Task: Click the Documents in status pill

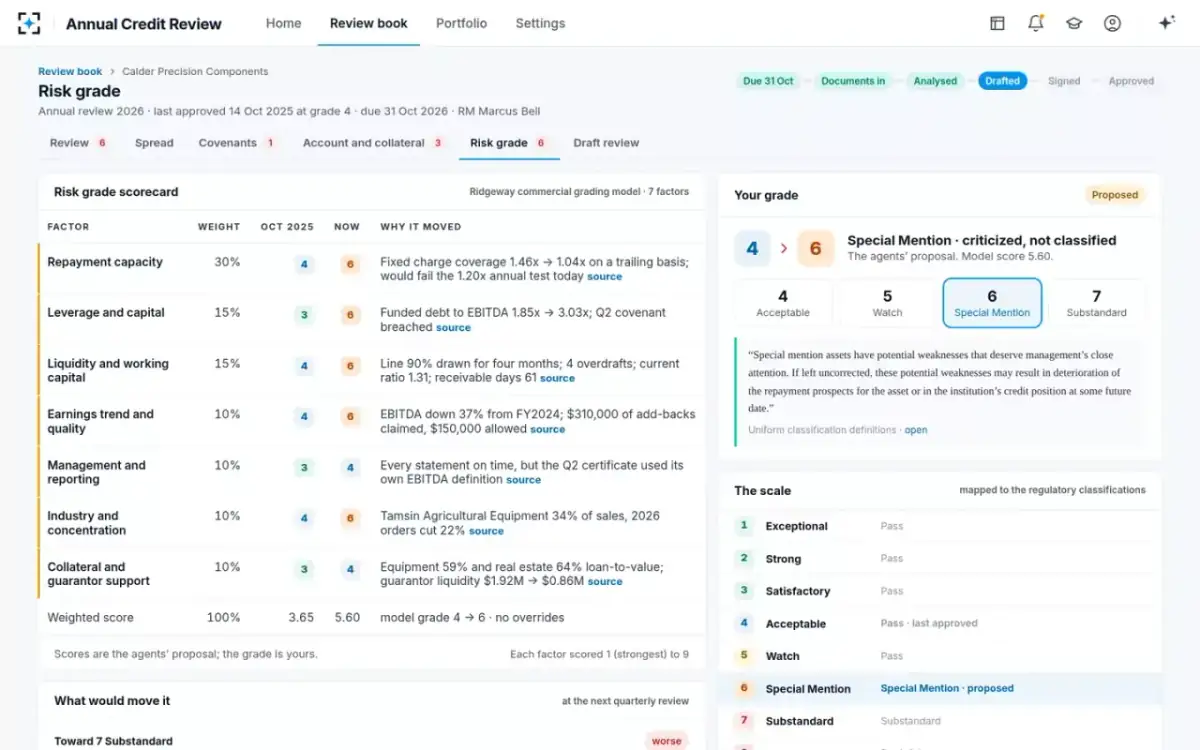Action: click(x=853, y=81)
